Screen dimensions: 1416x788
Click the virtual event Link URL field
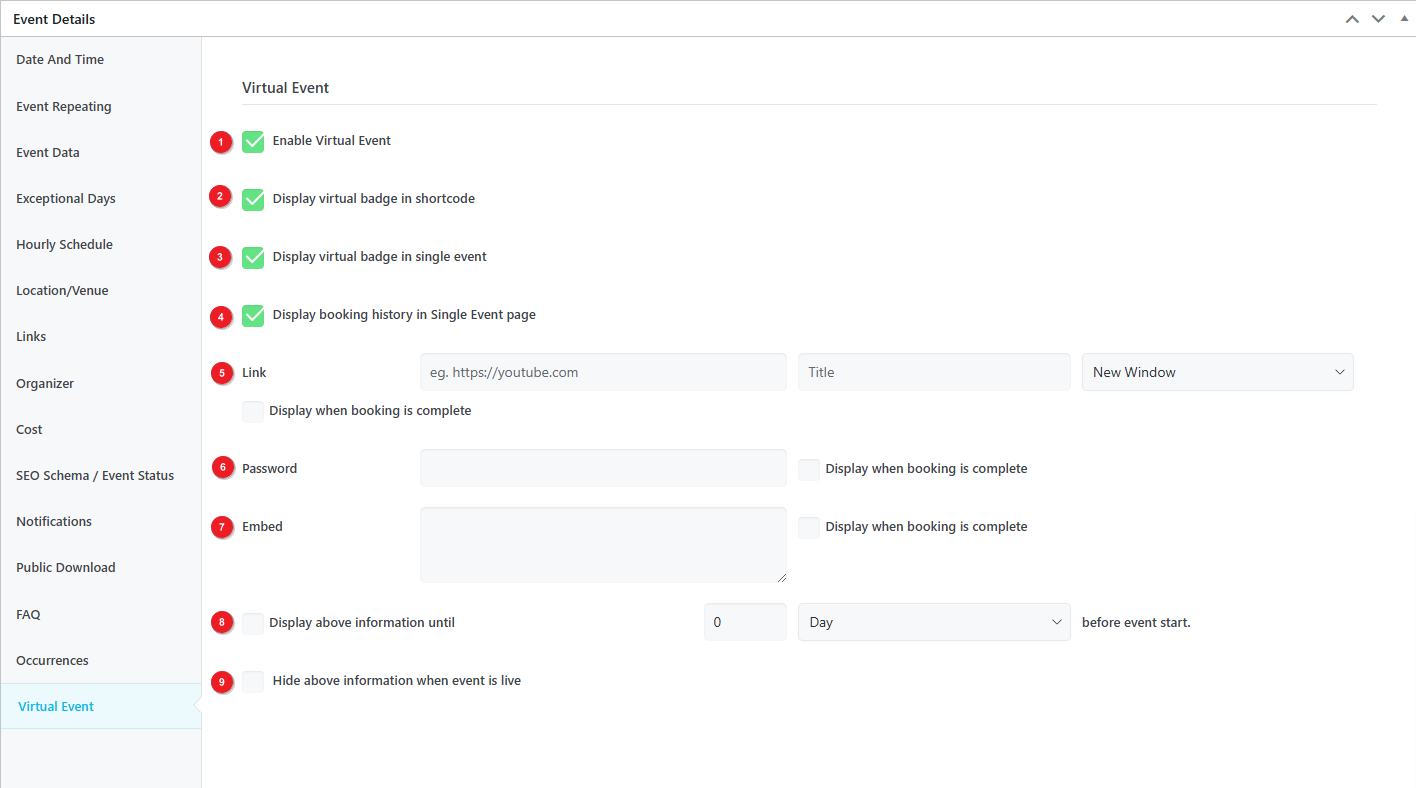tap(603, 372)
